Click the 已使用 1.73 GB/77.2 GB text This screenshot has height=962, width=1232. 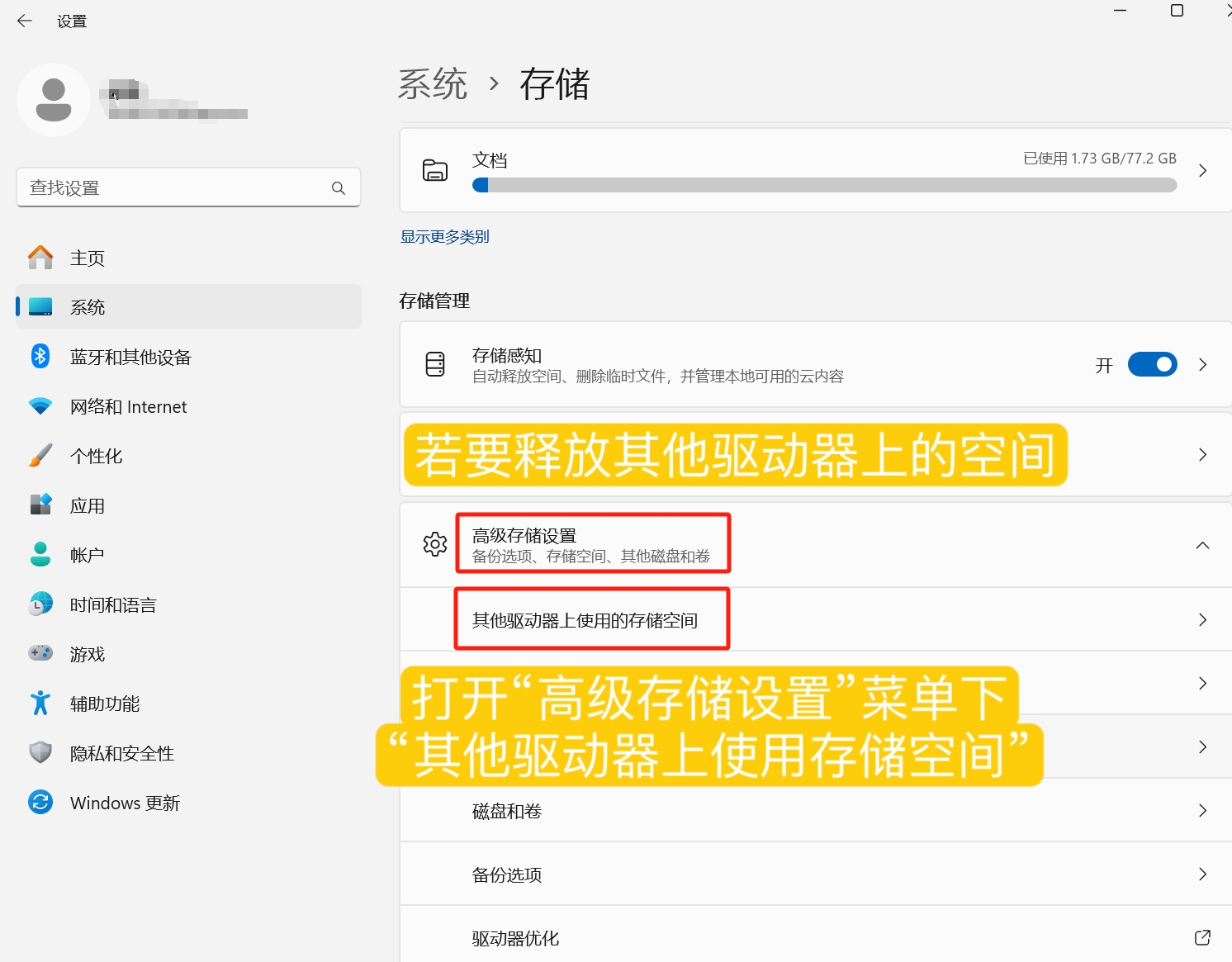(1100, 159)
